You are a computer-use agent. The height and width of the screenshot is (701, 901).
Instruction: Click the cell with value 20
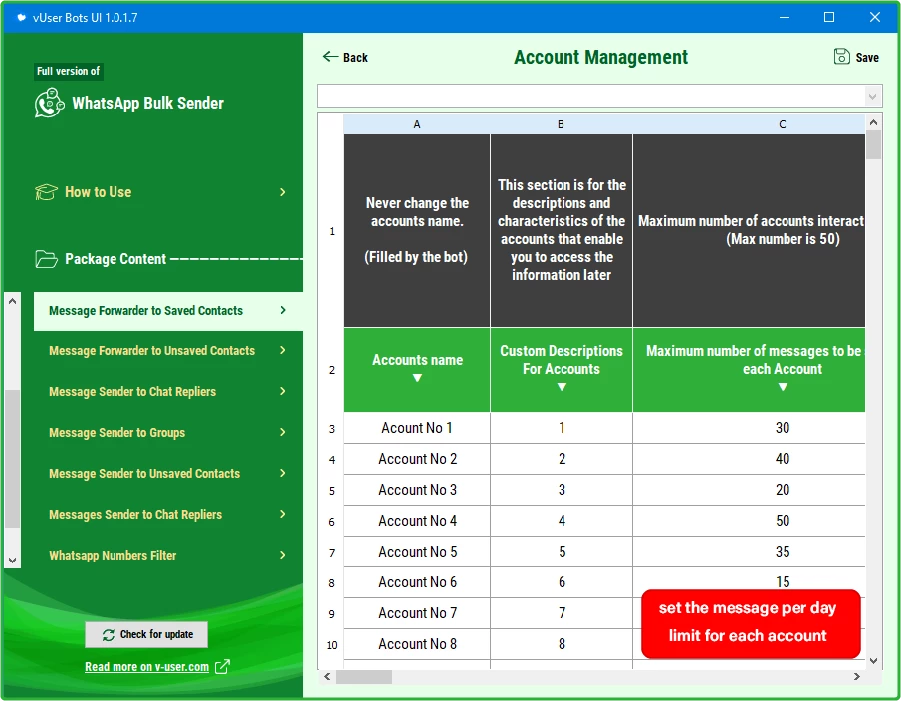749,490
